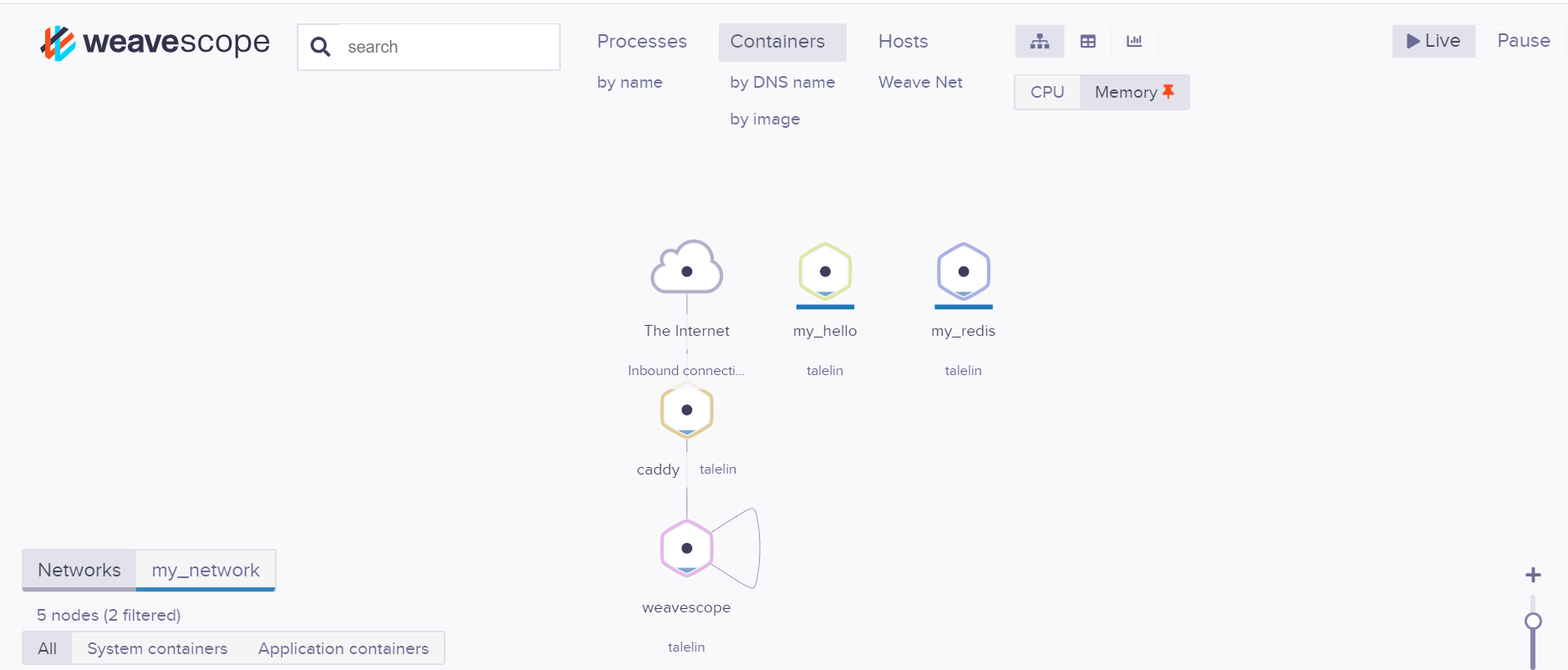The height and width of the screenshot is (670, 1568).
Task: Show containers by image
Action: [x=765, y=119]
